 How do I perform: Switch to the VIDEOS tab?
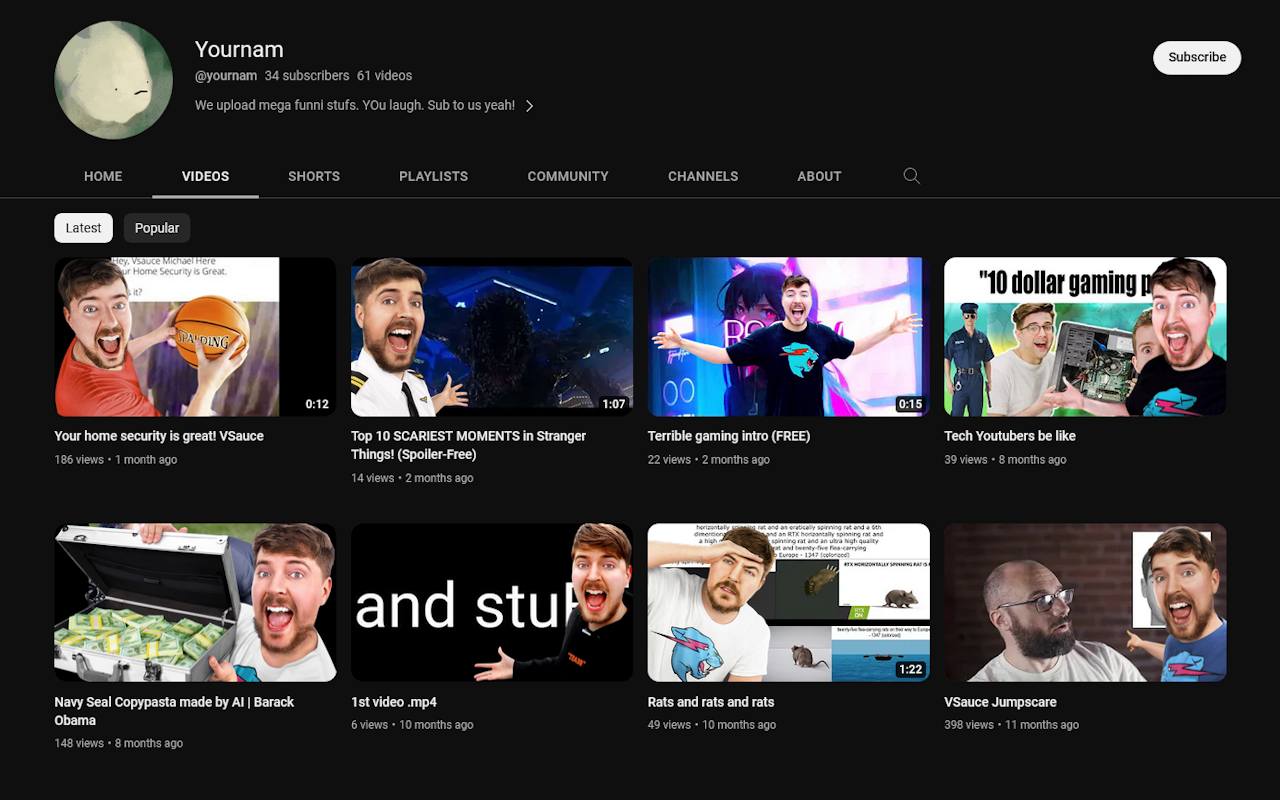[x=204, y=176]
